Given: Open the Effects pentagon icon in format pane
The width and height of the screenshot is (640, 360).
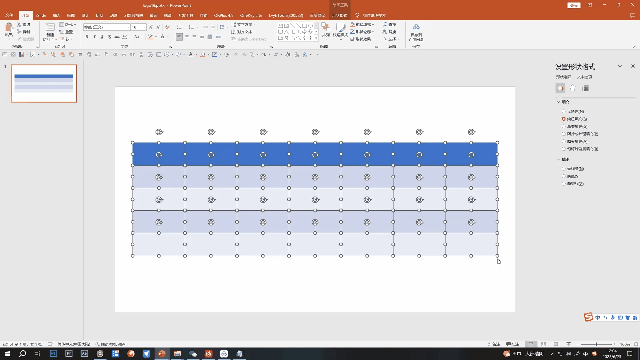Looking at the screenshot, I should tap(573, 88).
